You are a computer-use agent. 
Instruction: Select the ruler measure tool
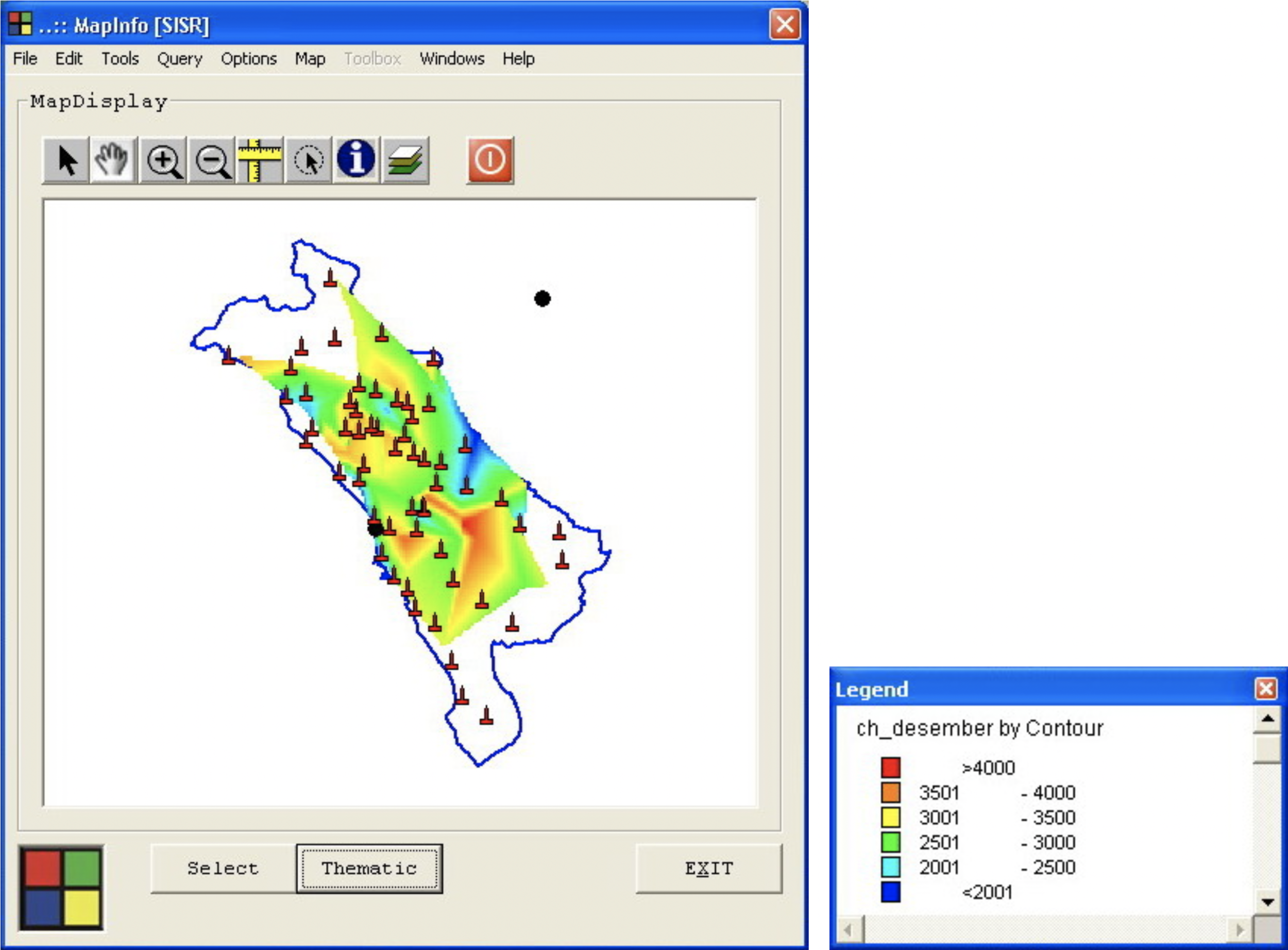260,160
